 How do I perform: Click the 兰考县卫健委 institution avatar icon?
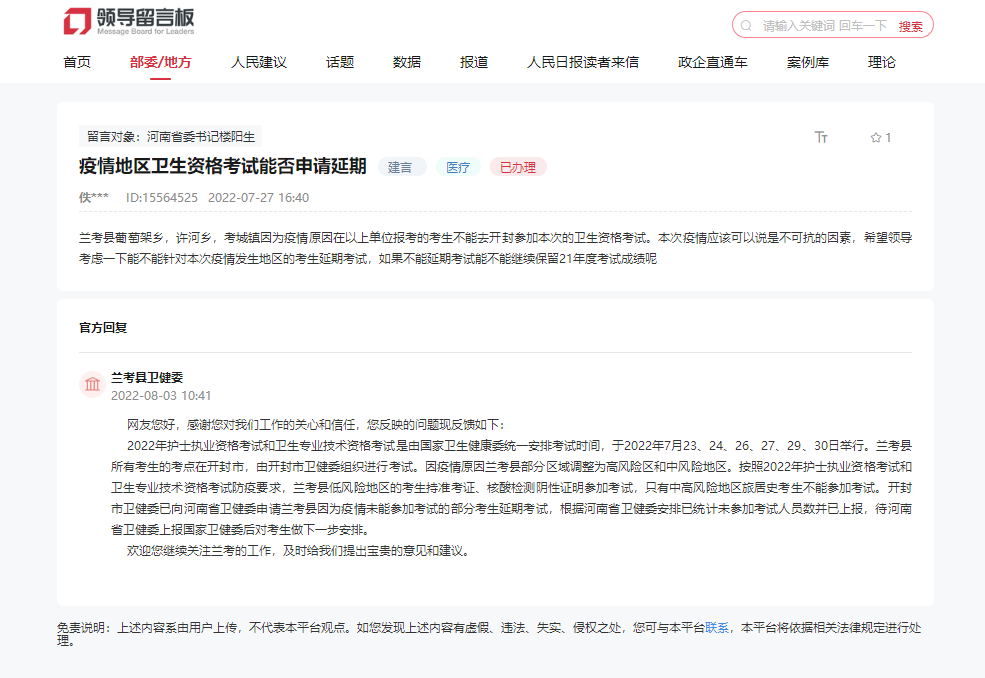click(x=92, y=385)
